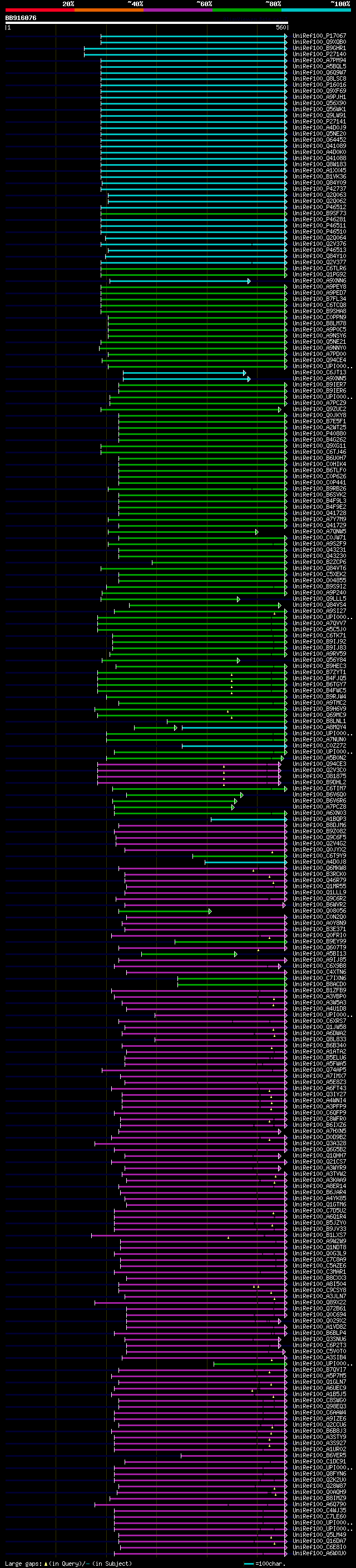
Task: Click the Large gaps legend text
Action: click(68, 1563)
